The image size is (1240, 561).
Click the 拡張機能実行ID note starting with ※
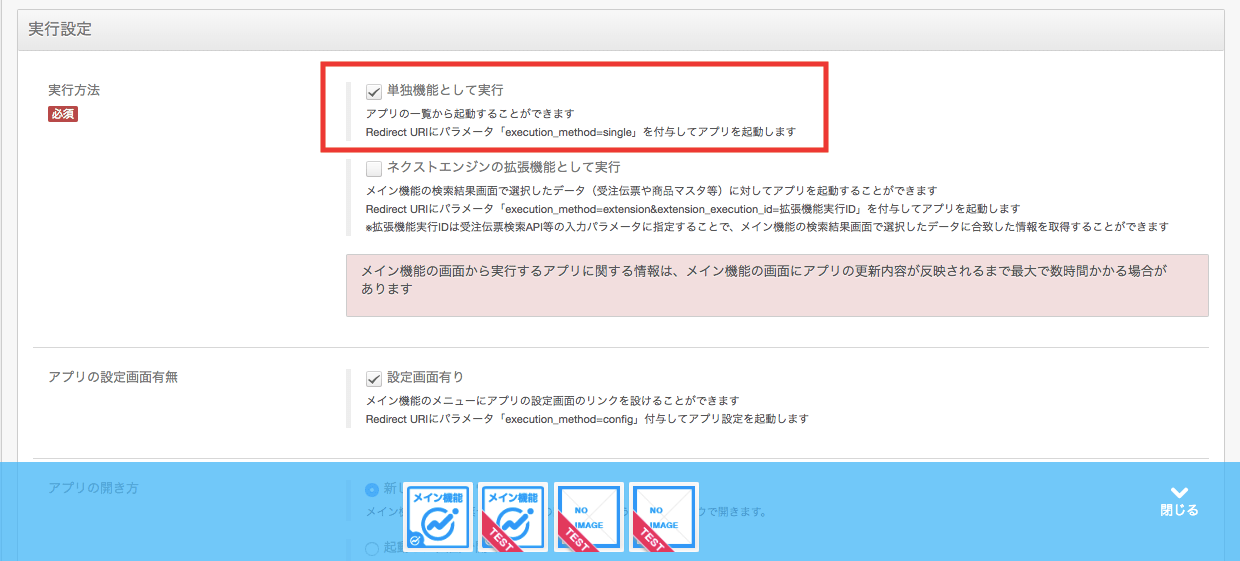click(x=766, y=227)
